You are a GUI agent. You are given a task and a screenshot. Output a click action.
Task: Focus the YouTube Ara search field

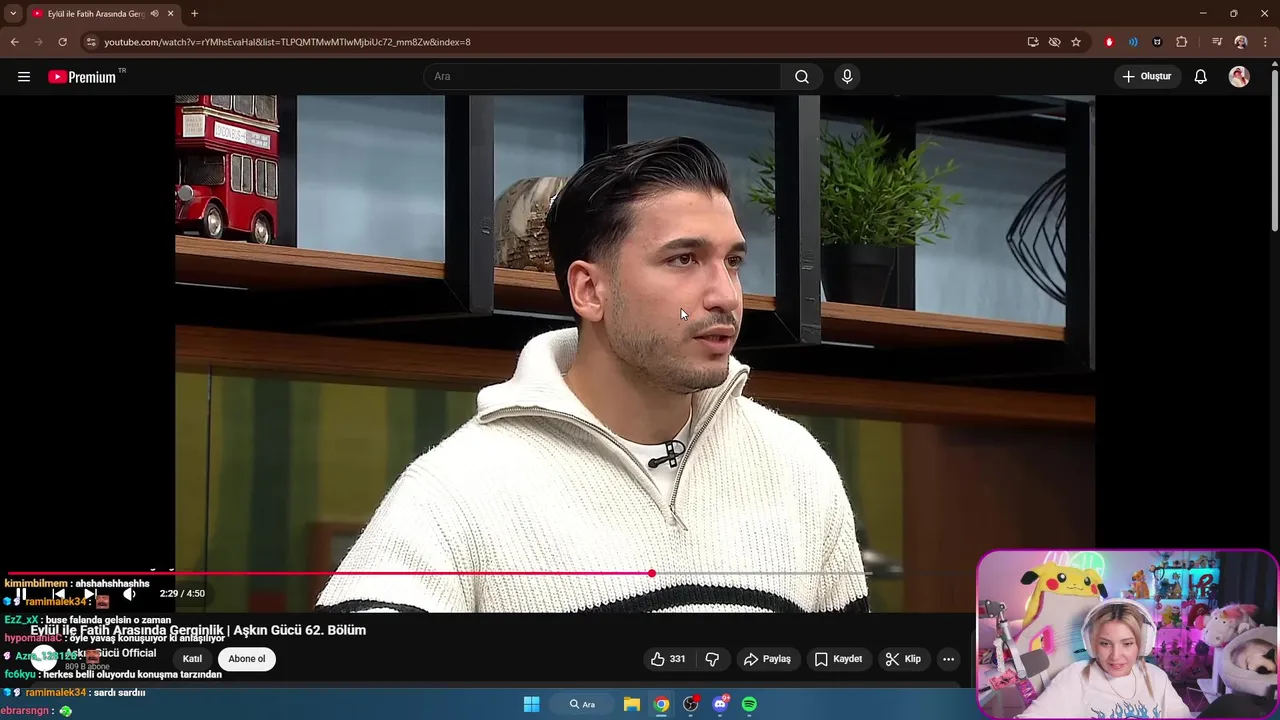603,77
